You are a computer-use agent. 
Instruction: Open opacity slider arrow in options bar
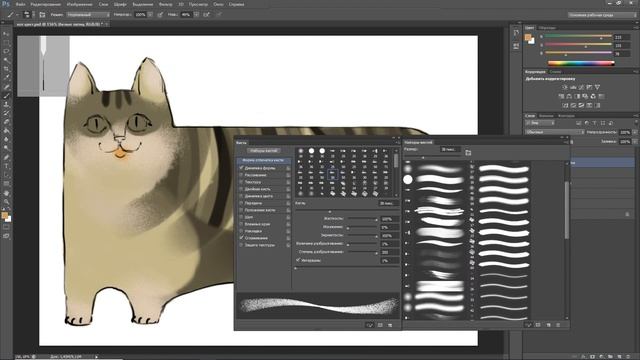click(150, 15)
